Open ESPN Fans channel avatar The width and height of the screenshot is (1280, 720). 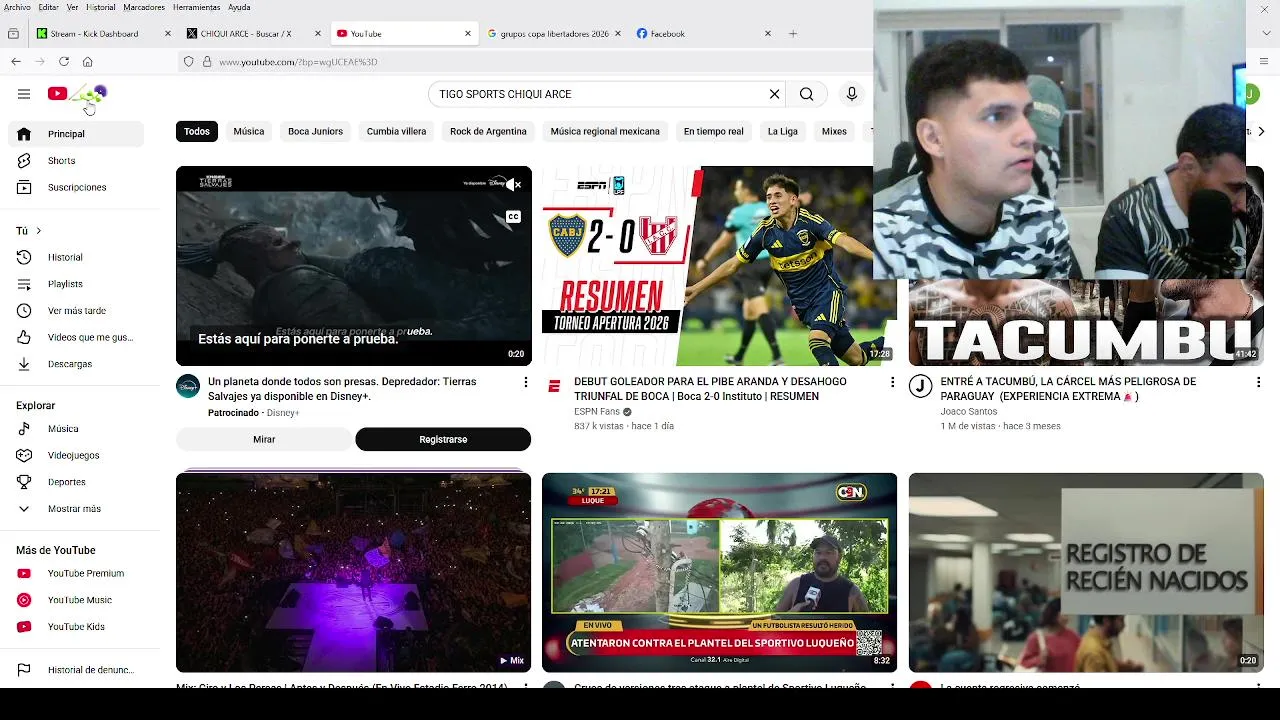click(554, 386)
